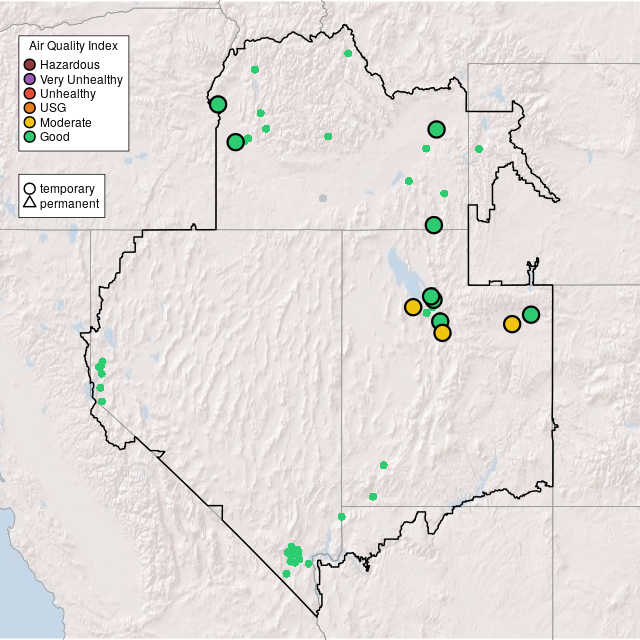Click the Hazardous maroon swatch in the legend

click(30, 65)
